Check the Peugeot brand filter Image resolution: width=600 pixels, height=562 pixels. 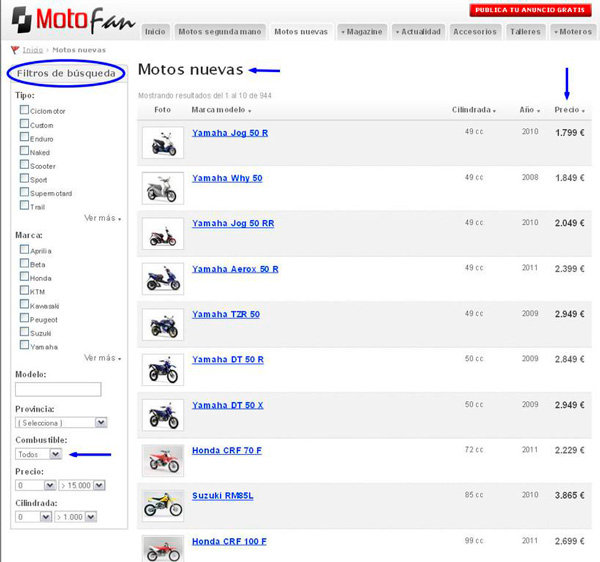24,318
